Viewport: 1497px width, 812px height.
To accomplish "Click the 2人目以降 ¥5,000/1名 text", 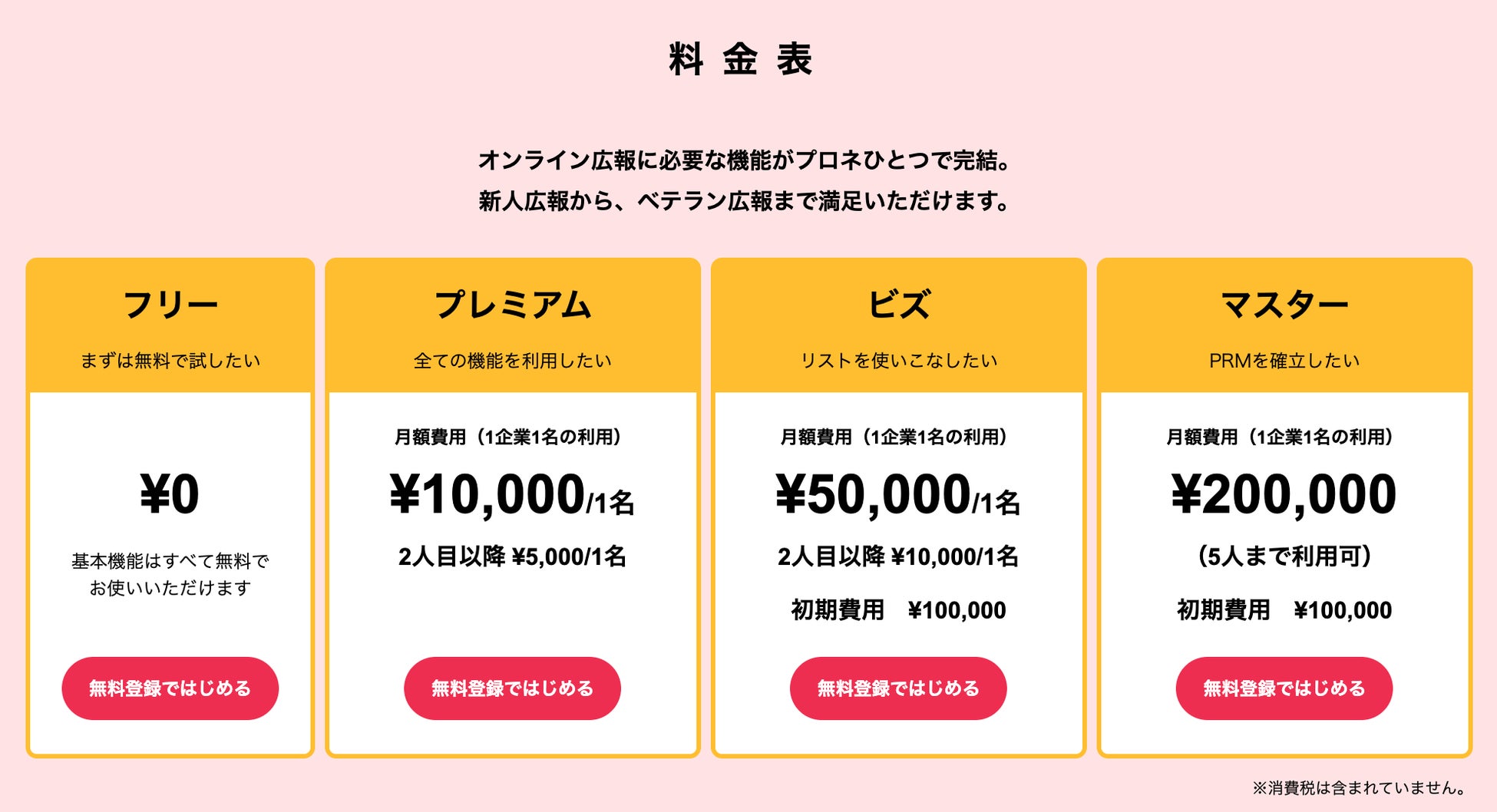I will tap(512, 556).
